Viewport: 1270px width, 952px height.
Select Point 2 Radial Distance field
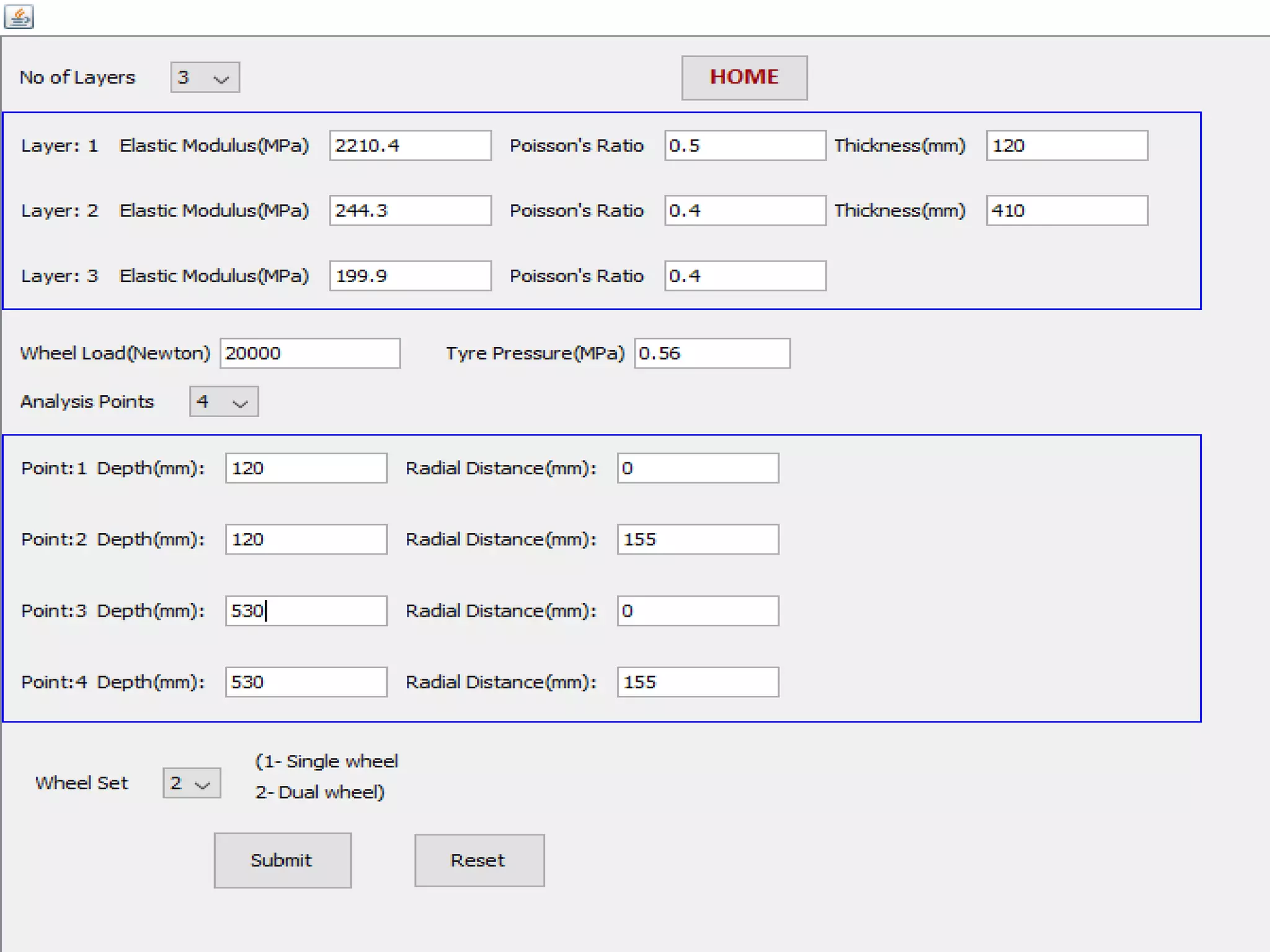tap(698, 539)
